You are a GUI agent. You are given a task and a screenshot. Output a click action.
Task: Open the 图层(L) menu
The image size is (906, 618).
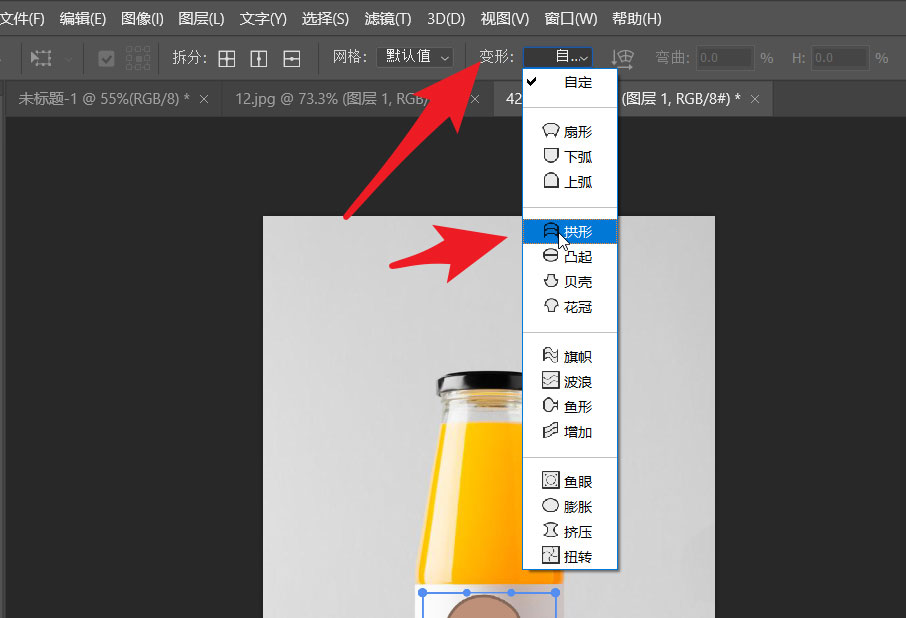(x=201, y=19)
